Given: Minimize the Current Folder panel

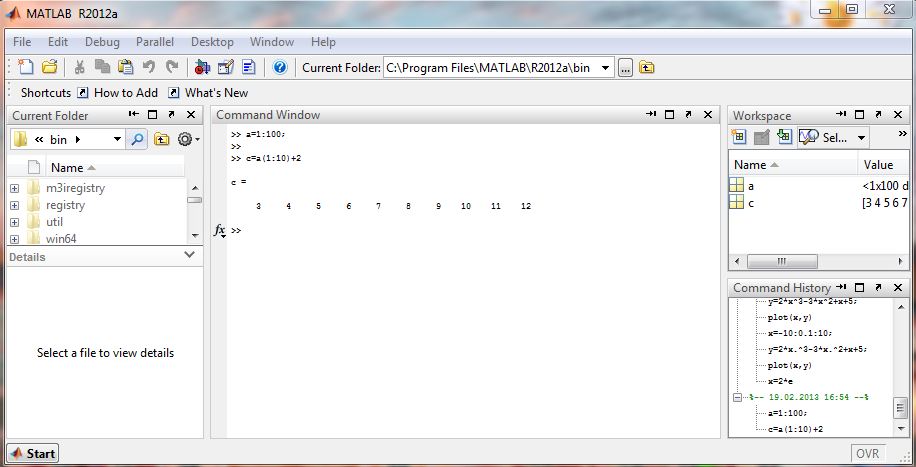Looking at the screenshot, I should point(134,115).
